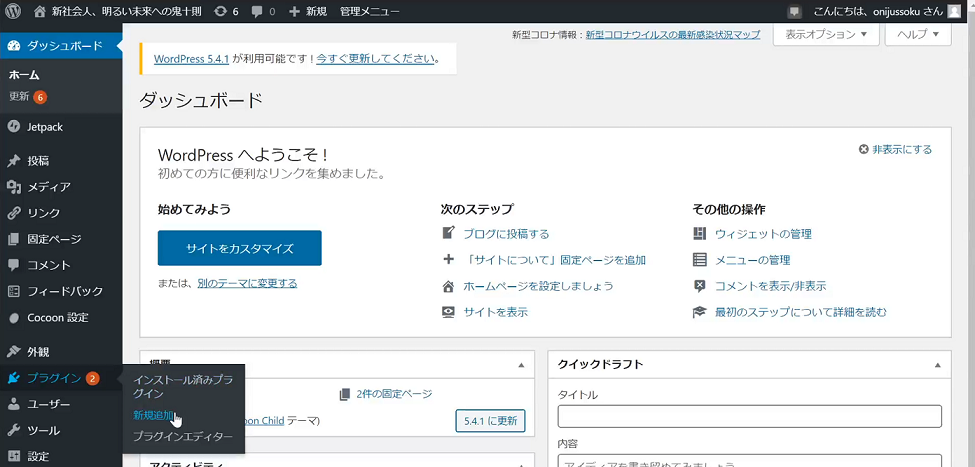Image resolution: width=975 pixels, height=467 pixels.
Task: Click the フィードバック sidebar icon
Action: 14,291
